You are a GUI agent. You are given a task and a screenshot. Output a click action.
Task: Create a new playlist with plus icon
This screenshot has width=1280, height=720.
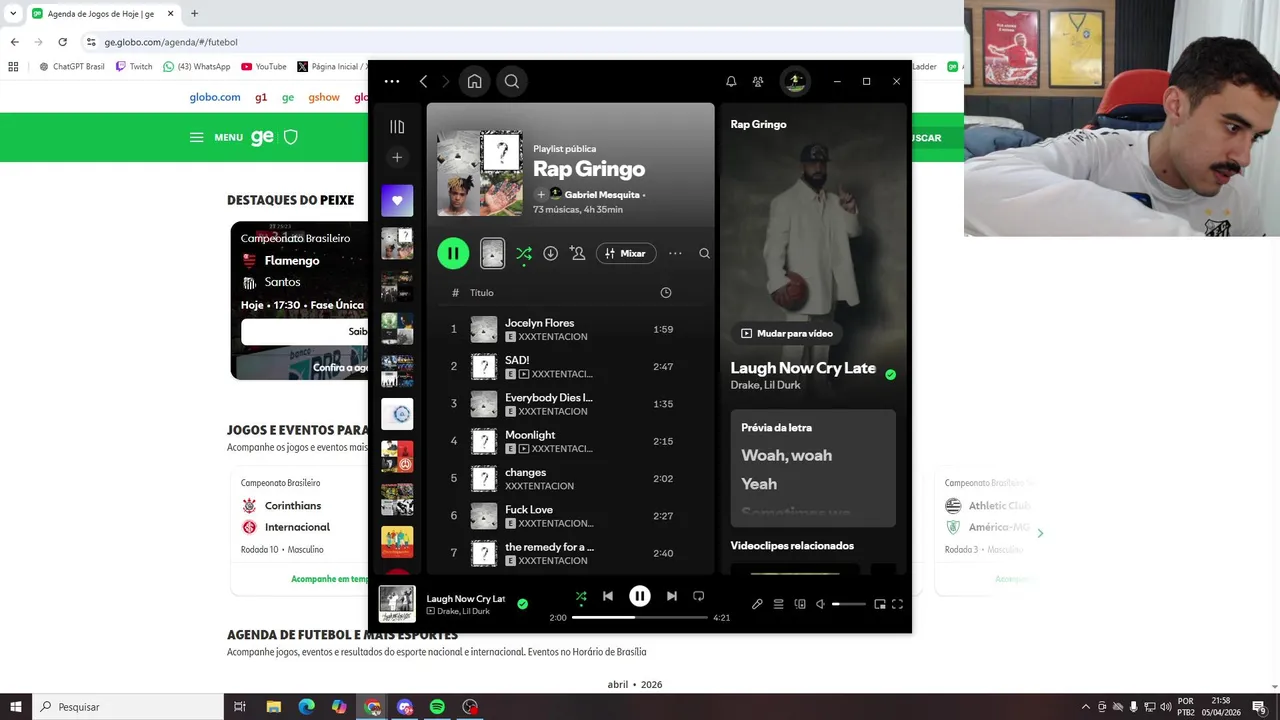[x=397, y=158]
